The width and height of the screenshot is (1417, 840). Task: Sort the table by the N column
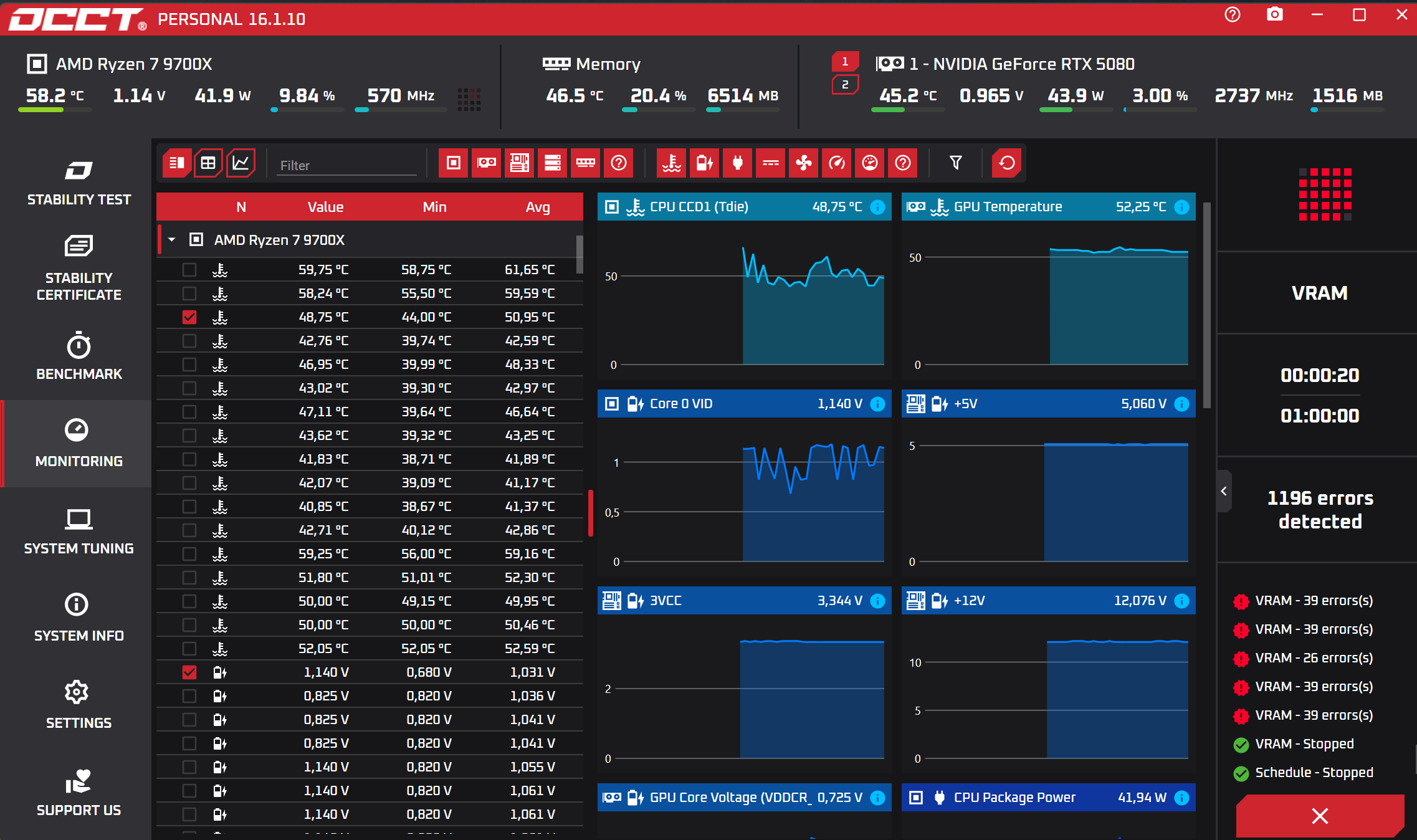(241, 207)
